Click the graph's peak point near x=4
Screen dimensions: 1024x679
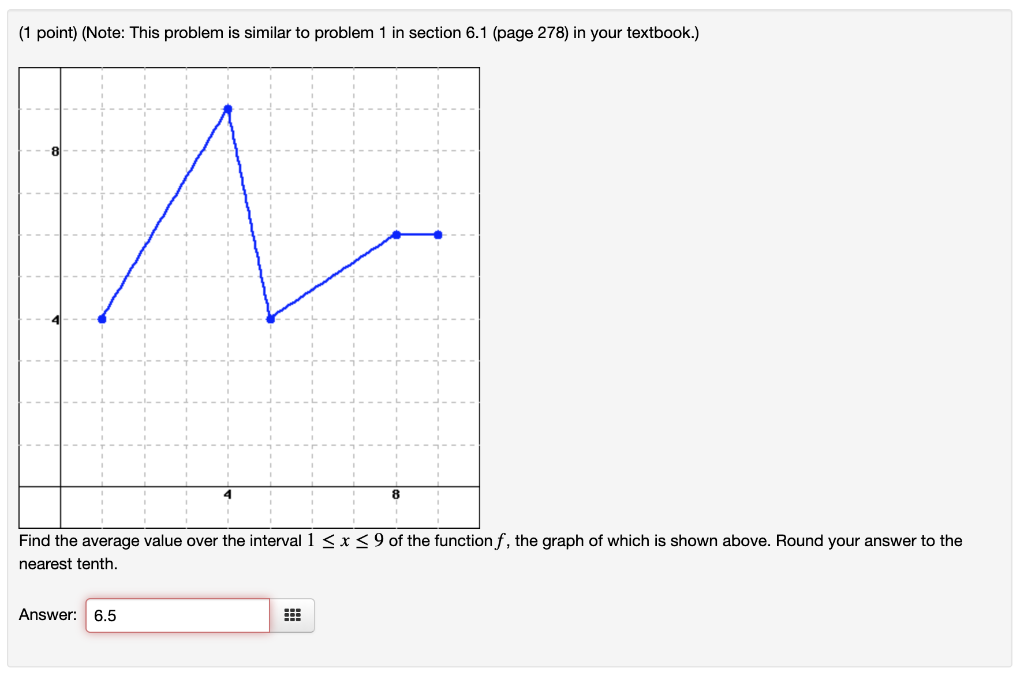pyautogui.click(x=228, y=108)
